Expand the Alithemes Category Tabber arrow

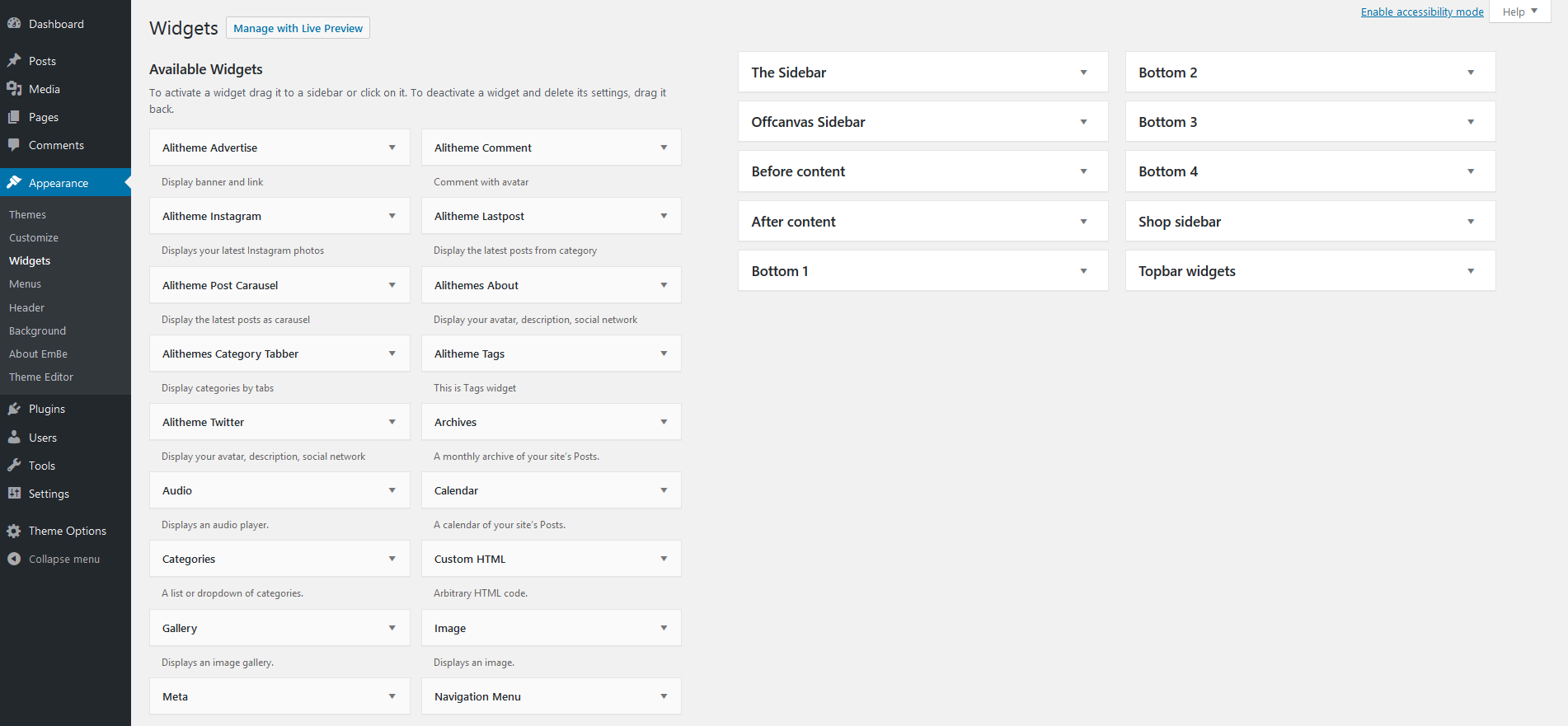pyautogui.click(x=392, y=354)
